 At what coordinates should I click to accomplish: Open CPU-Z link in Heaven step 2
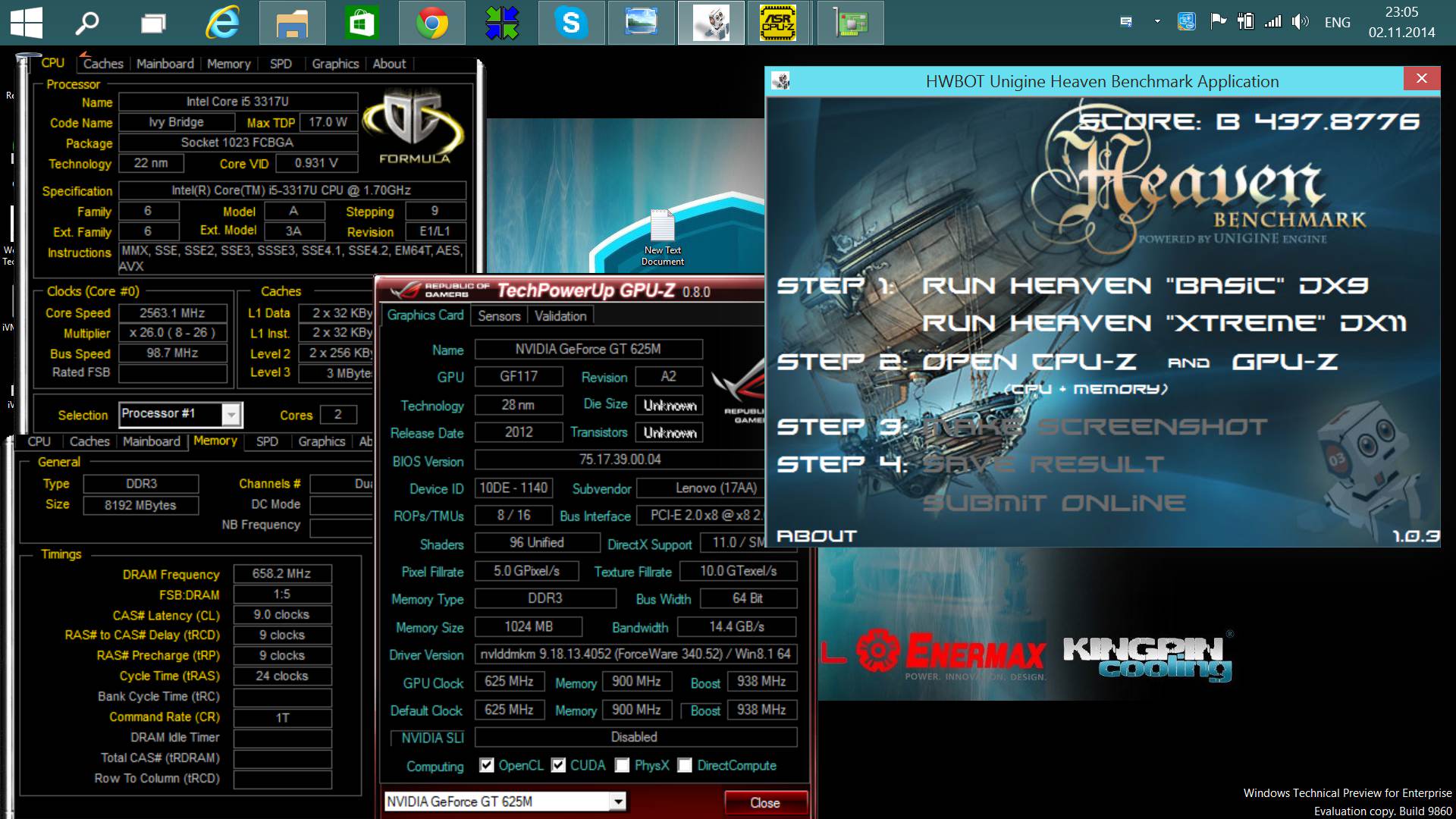[1029, 362]
